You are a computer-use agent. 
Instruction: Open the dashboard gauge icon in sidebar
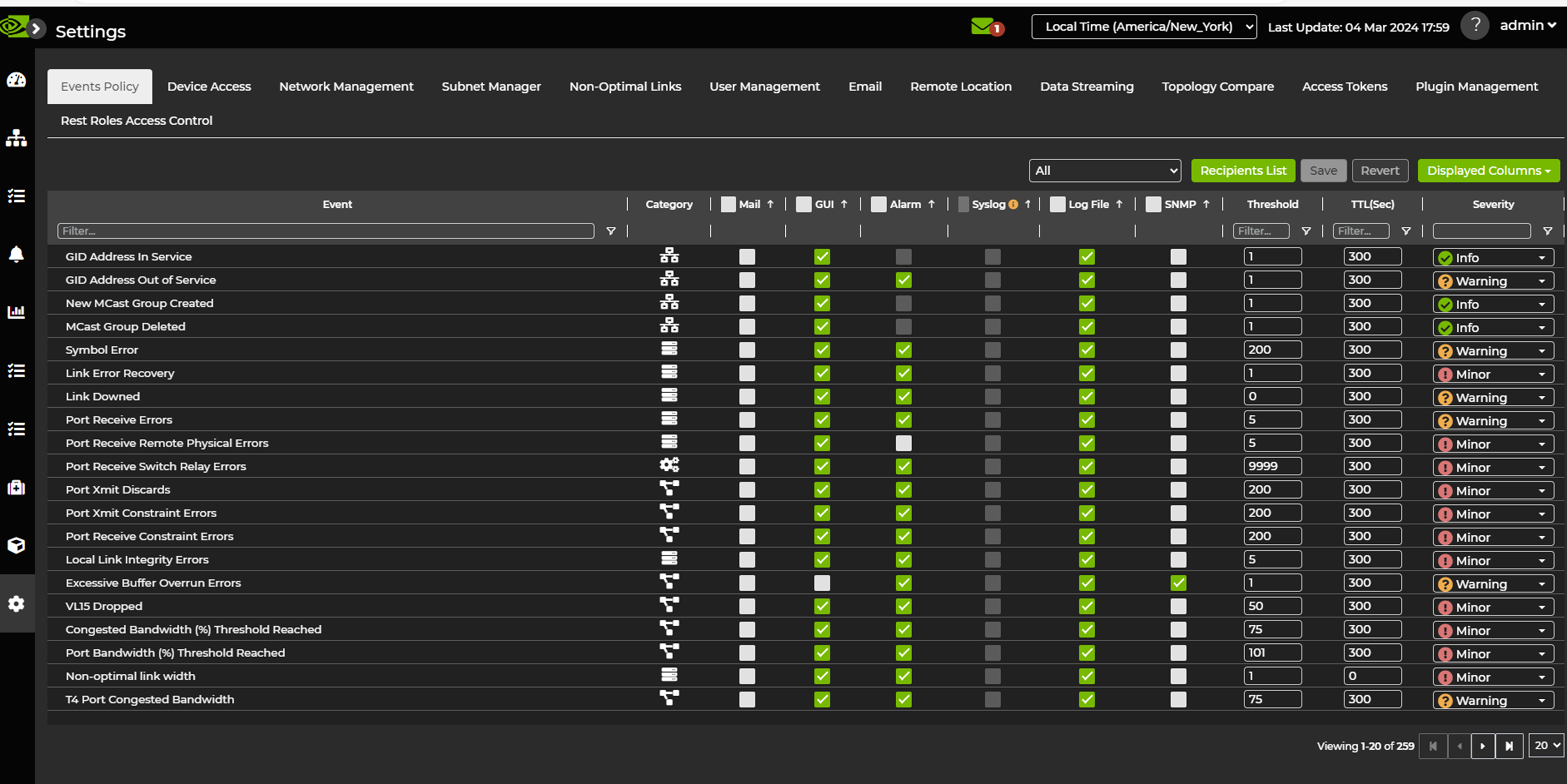pos(17,80)
